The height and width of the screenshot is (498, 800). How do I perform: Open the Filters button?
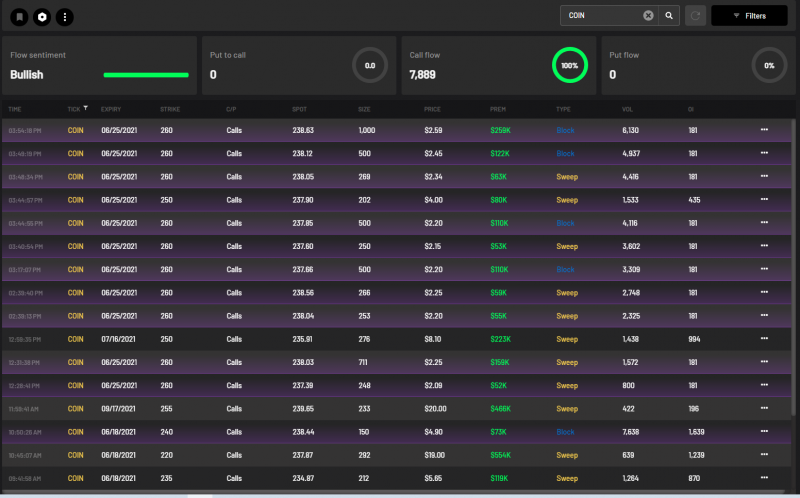(749, 15)
